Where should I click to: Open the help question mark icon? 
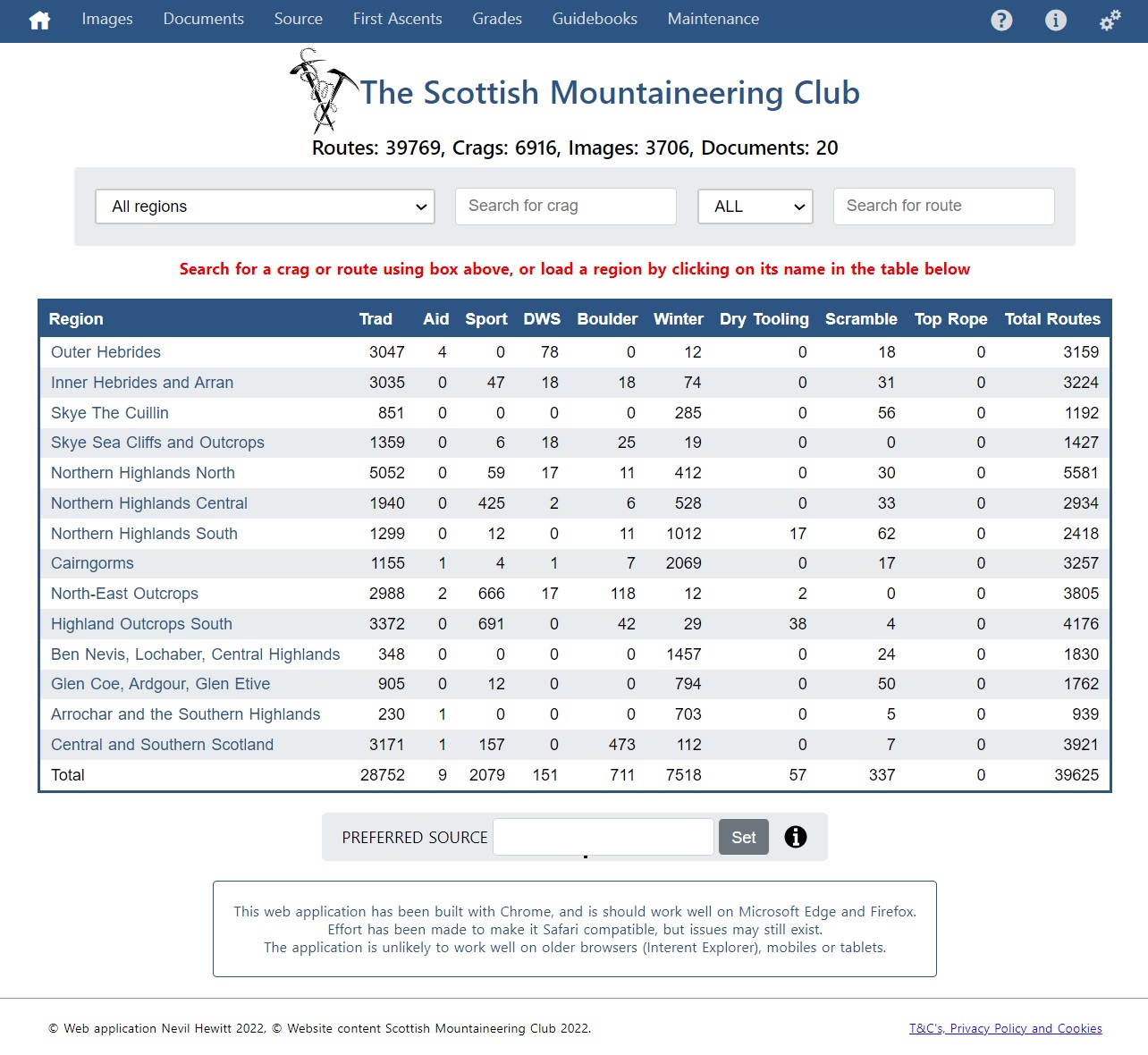click(x=1001, y=20)
